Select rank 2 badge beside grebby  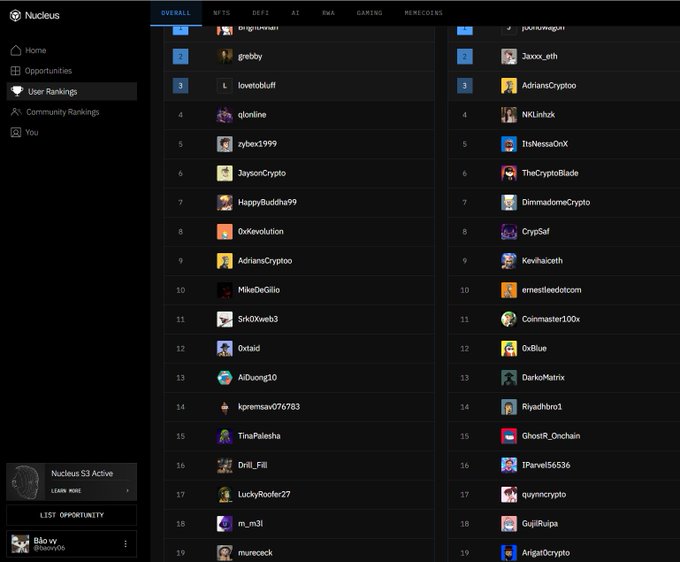pos(180,56)
